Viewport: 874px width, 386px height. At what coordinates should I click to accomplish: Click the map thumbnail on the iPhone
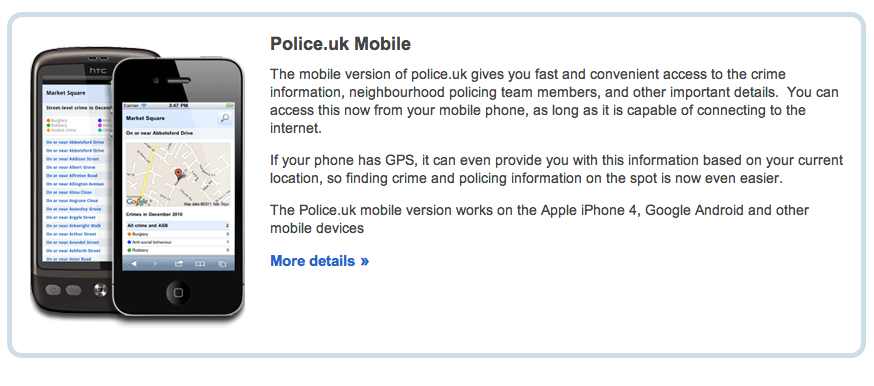click(x=178, y=174)
